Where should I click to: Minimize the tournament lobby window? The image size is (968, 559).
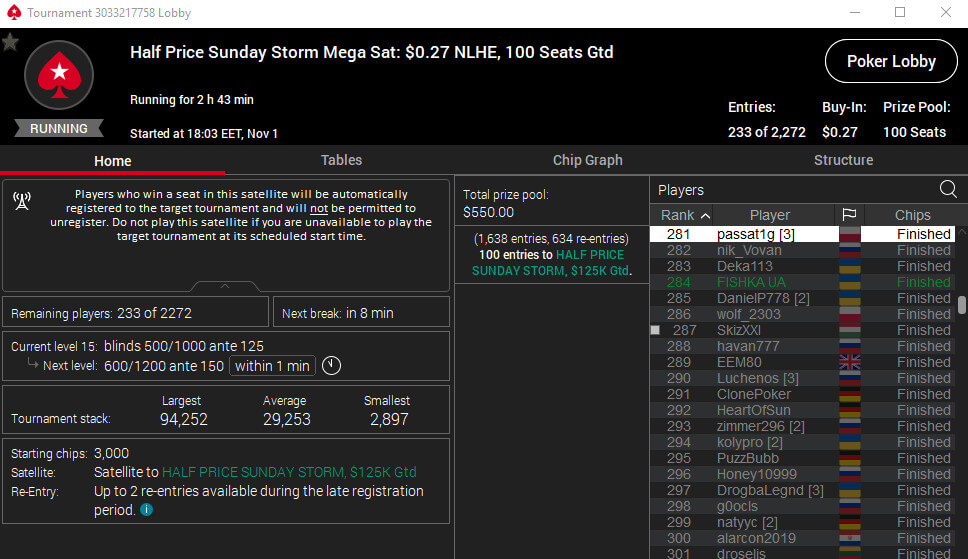tap(855, 12)
